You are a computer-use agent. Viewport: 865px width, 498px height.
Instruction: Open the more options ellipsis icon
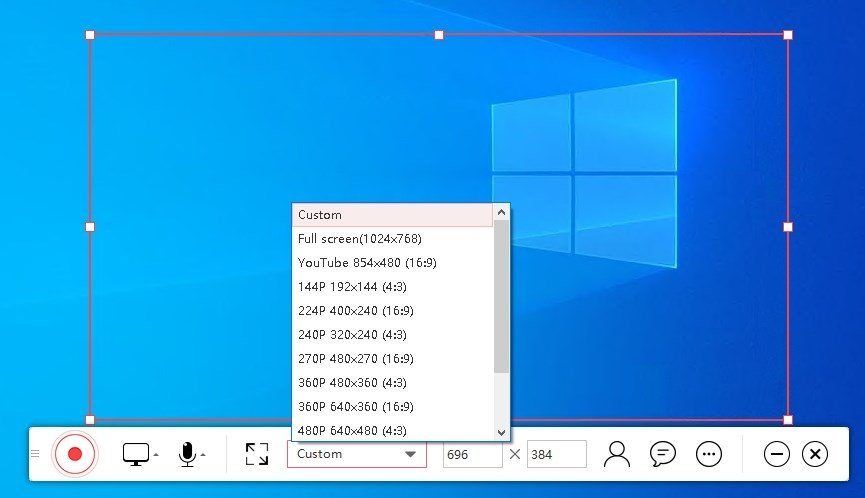[709, 454]
